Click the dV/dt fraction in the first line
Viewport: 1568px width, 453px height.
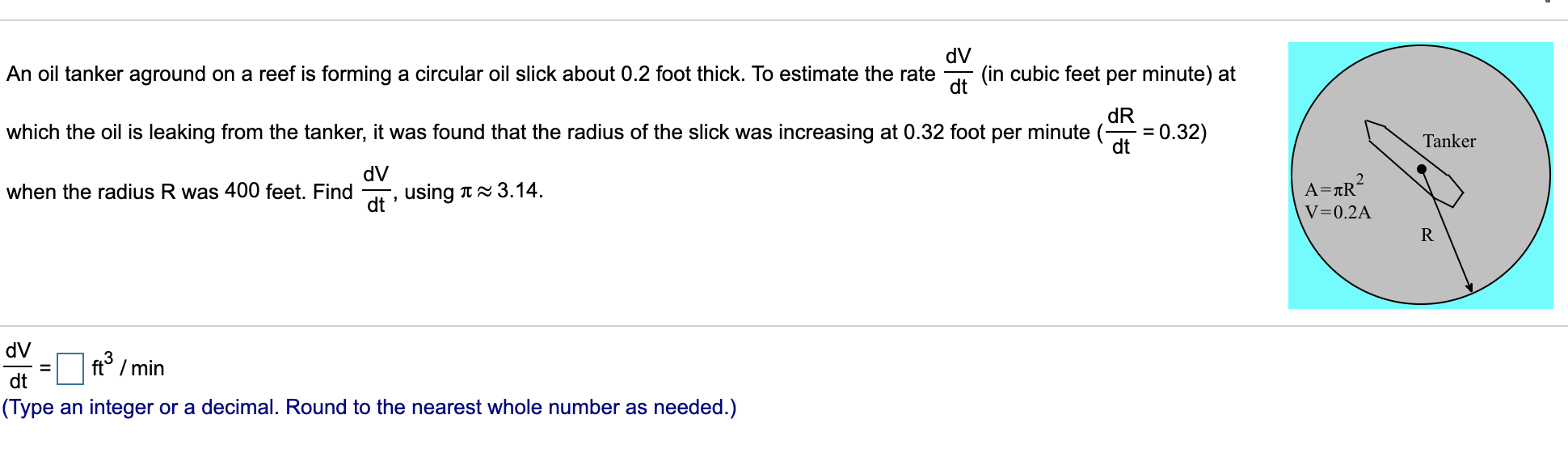tap(959, 71)
